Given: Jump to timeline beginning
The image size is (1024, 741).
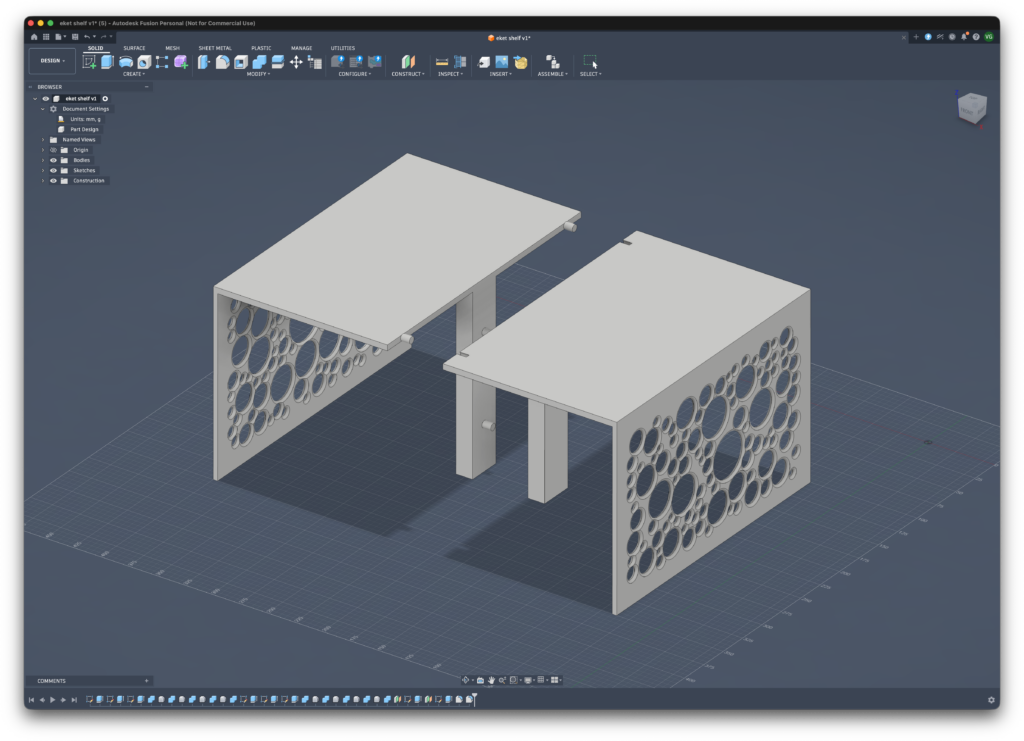Looking at the screenshot, I should pyautogui.click(x=31, y=700).
